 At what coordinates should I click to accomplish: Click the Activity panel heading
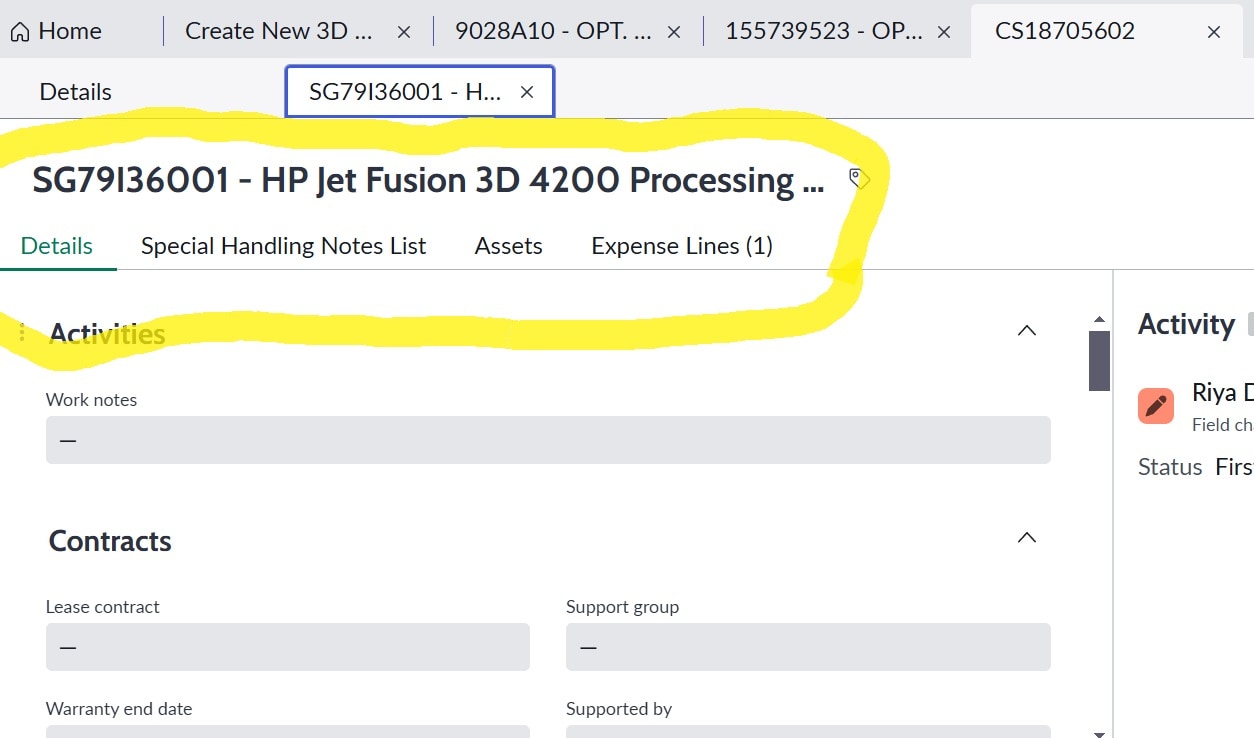[1186, 324]
